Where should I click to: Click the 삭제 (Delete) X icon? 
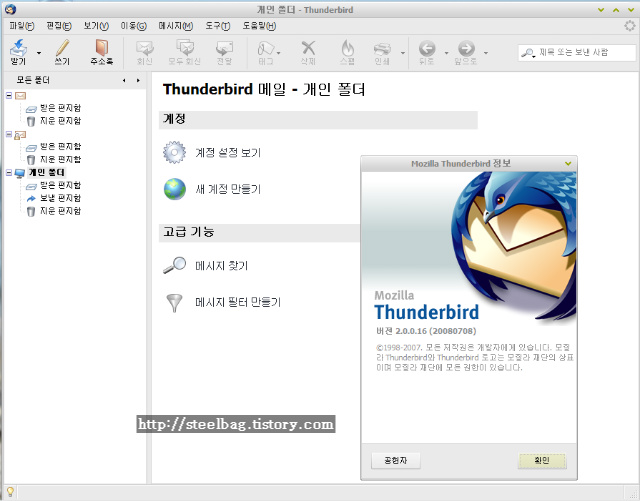click(308, 48)
